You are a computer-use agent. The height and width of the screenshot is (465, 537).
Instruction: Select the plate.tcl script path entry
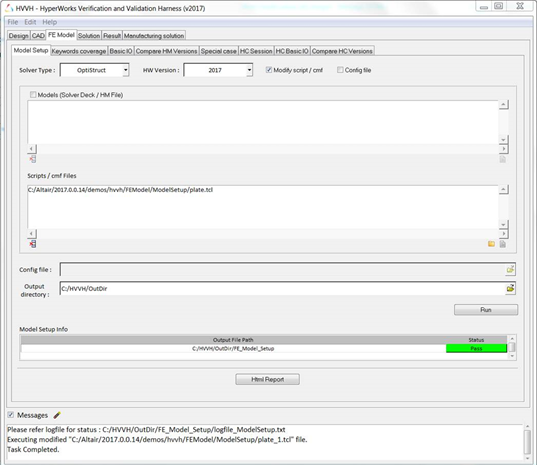(120, 190)
